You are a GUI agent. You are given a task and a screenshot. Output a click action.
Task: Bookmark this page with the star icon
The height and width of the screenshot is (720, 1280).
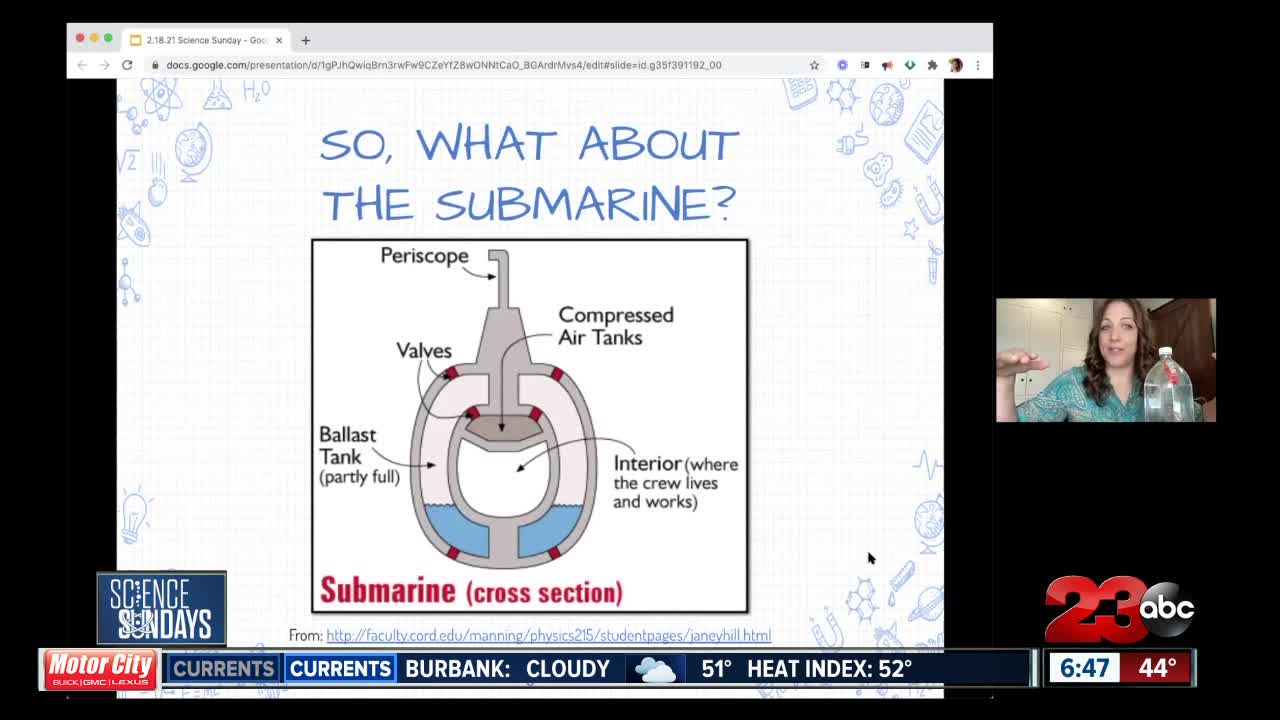[x=814, y=65]
